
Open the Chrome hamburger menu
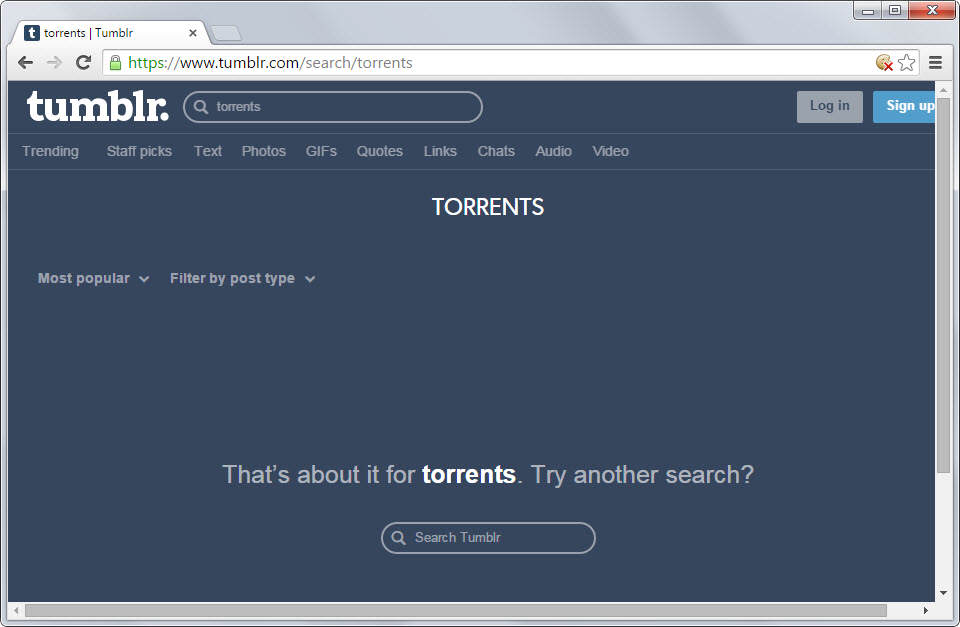[x=935, y=62]
